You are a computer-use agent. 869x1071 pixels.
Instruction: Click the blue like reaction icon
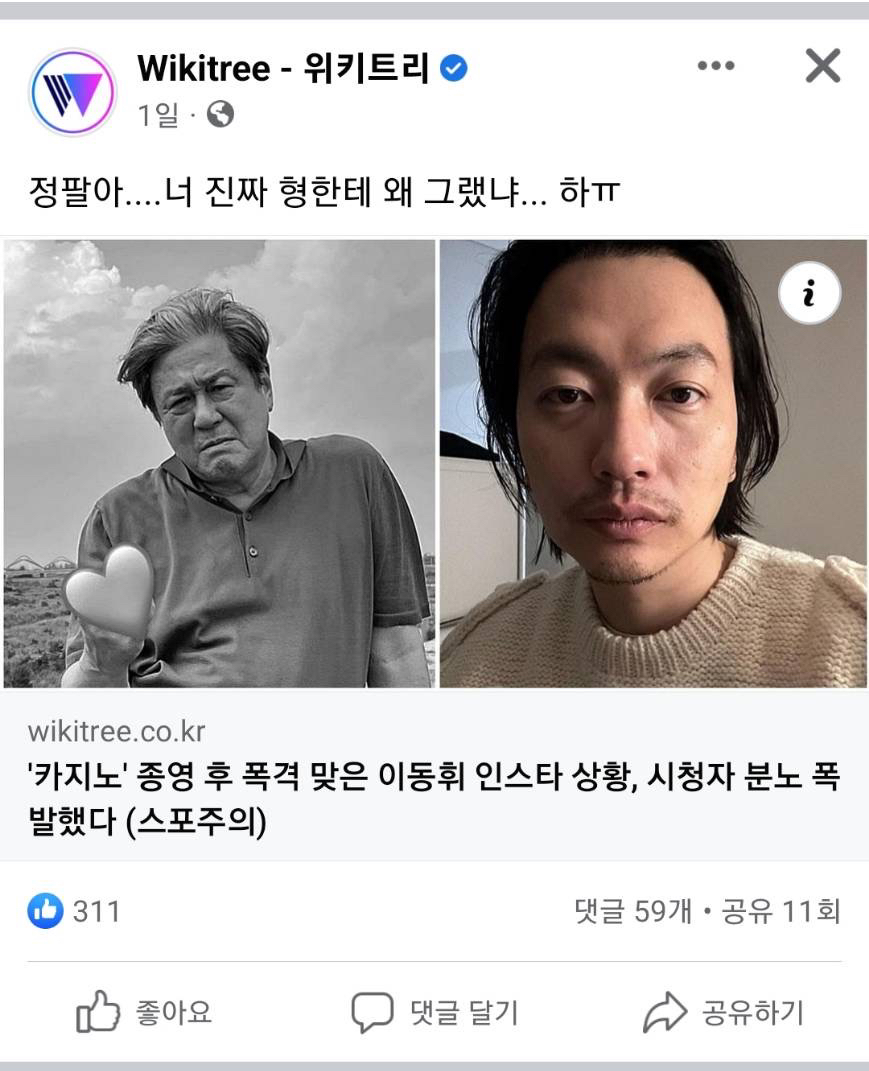click(x=46, y=911)
